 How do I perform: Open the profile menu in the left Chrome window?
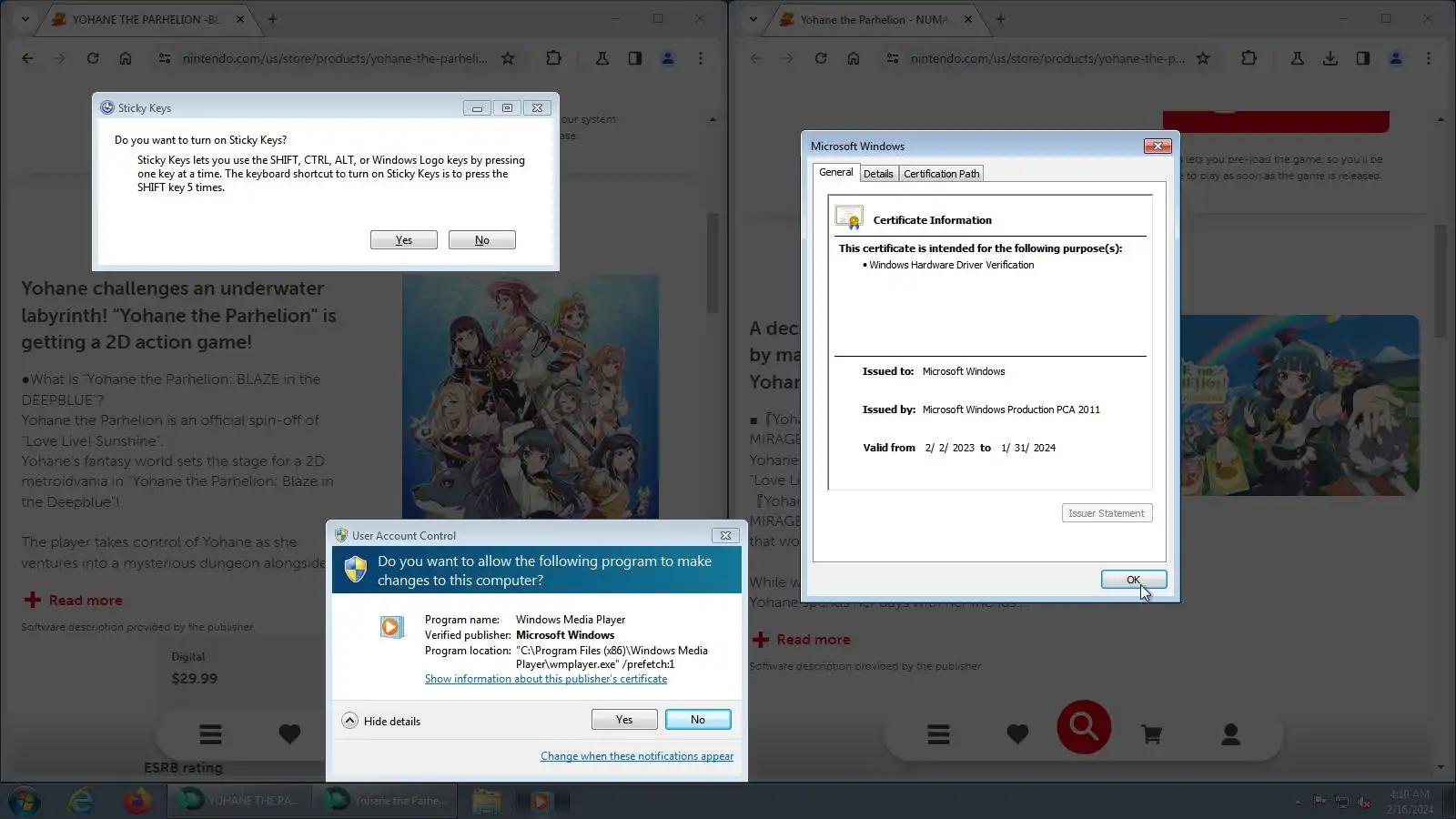[668, 58]
